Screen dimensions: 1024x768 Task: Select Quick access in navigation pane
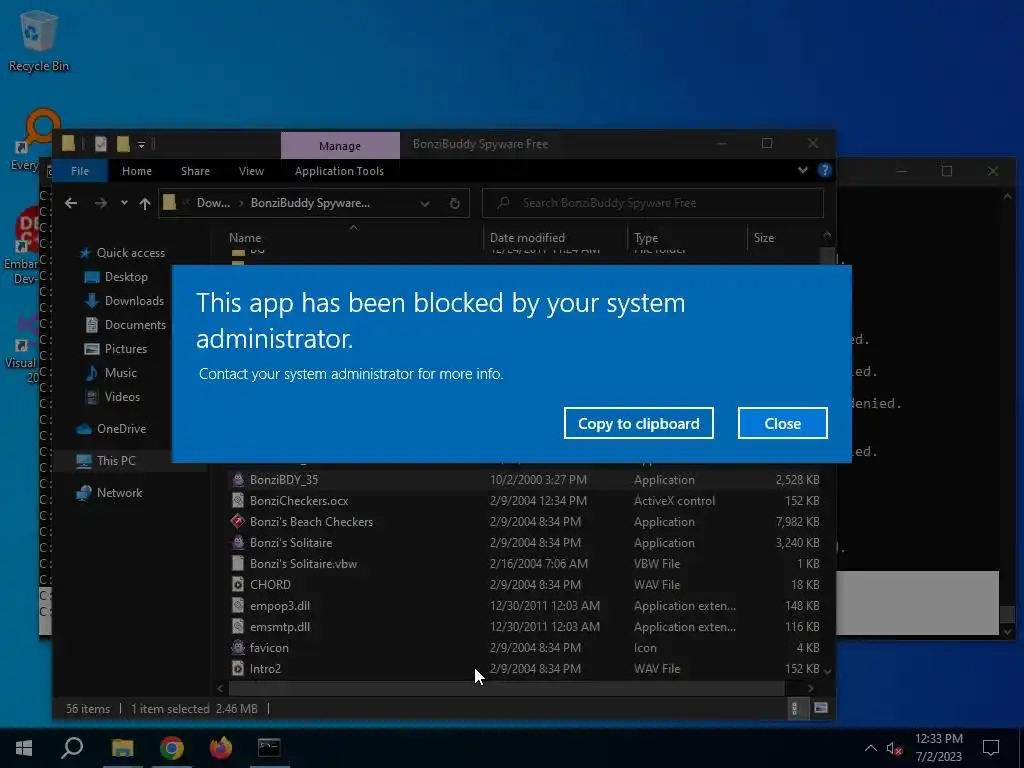pos(131,253)
